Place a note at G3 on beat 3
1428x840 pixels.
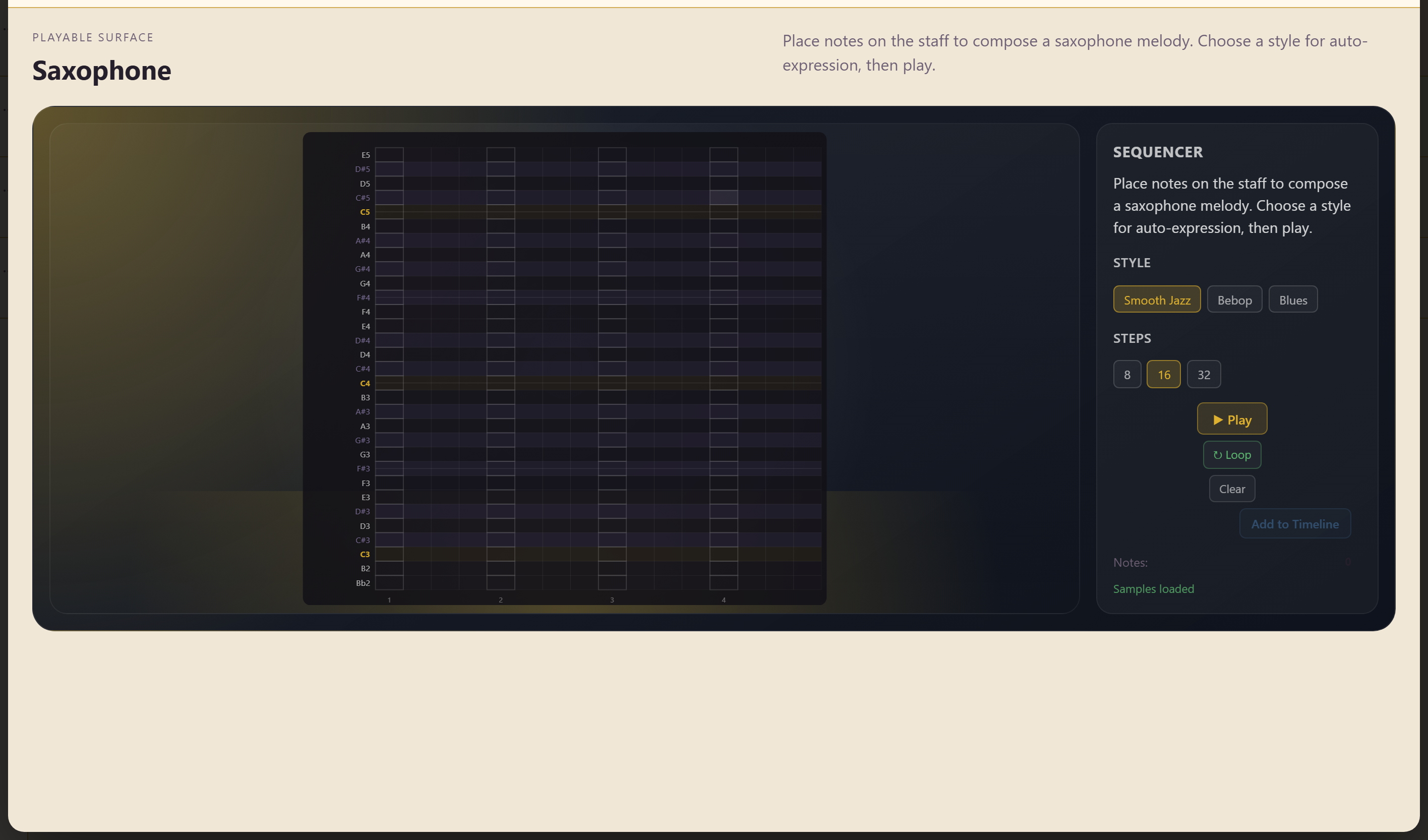coord(612,455)
